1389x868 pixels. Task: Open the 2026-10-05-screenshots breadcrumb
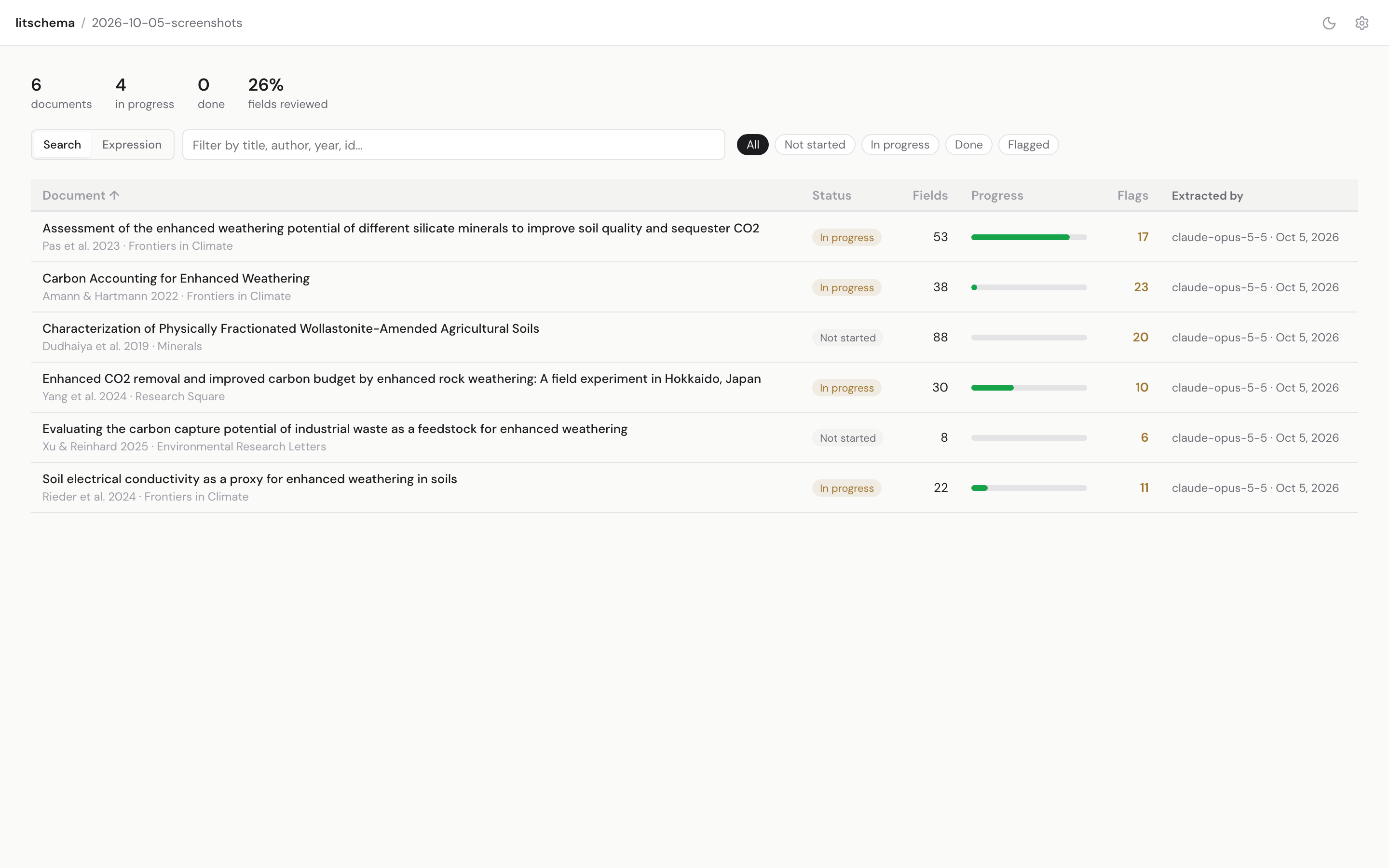tap(167, 23)
